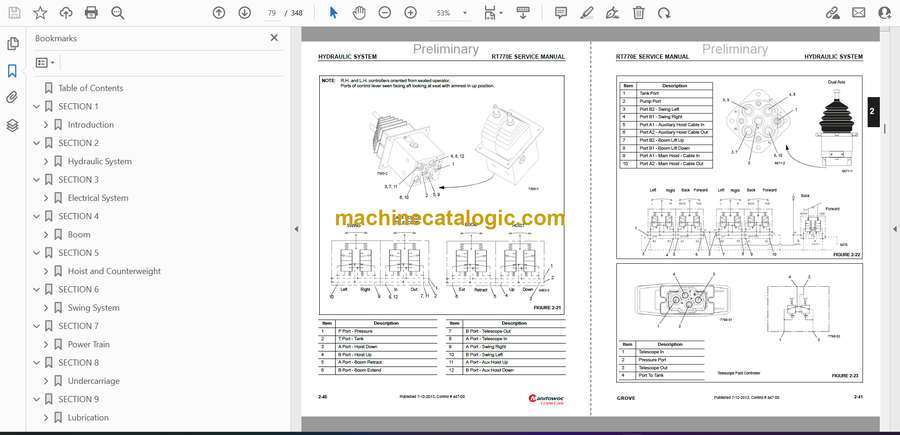Click the share link icon

pos(833,13)
